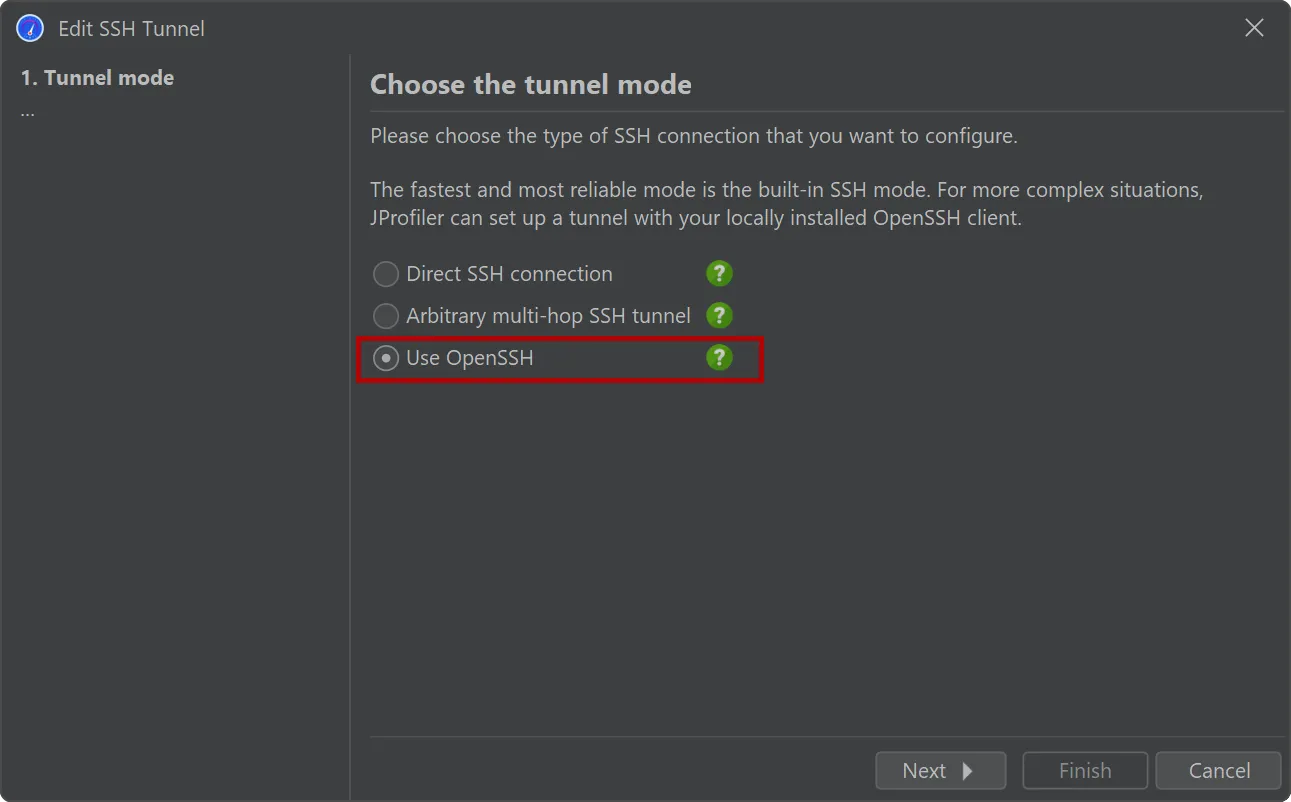Click the 'Choose the tunnel mode' heading

click(x=531, y=84)
